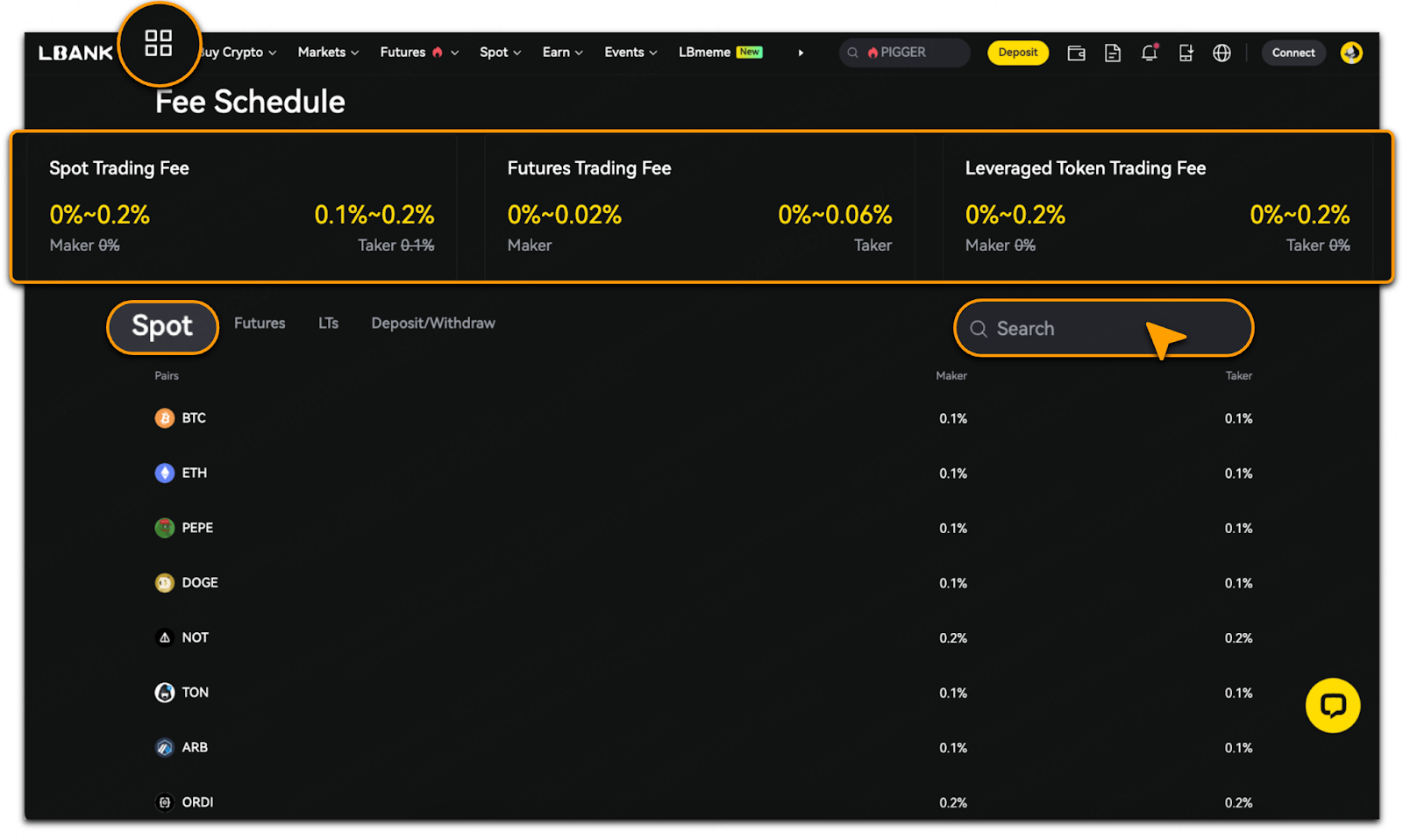
Task: Switch to the LTs tab
Action: (328, 324)
